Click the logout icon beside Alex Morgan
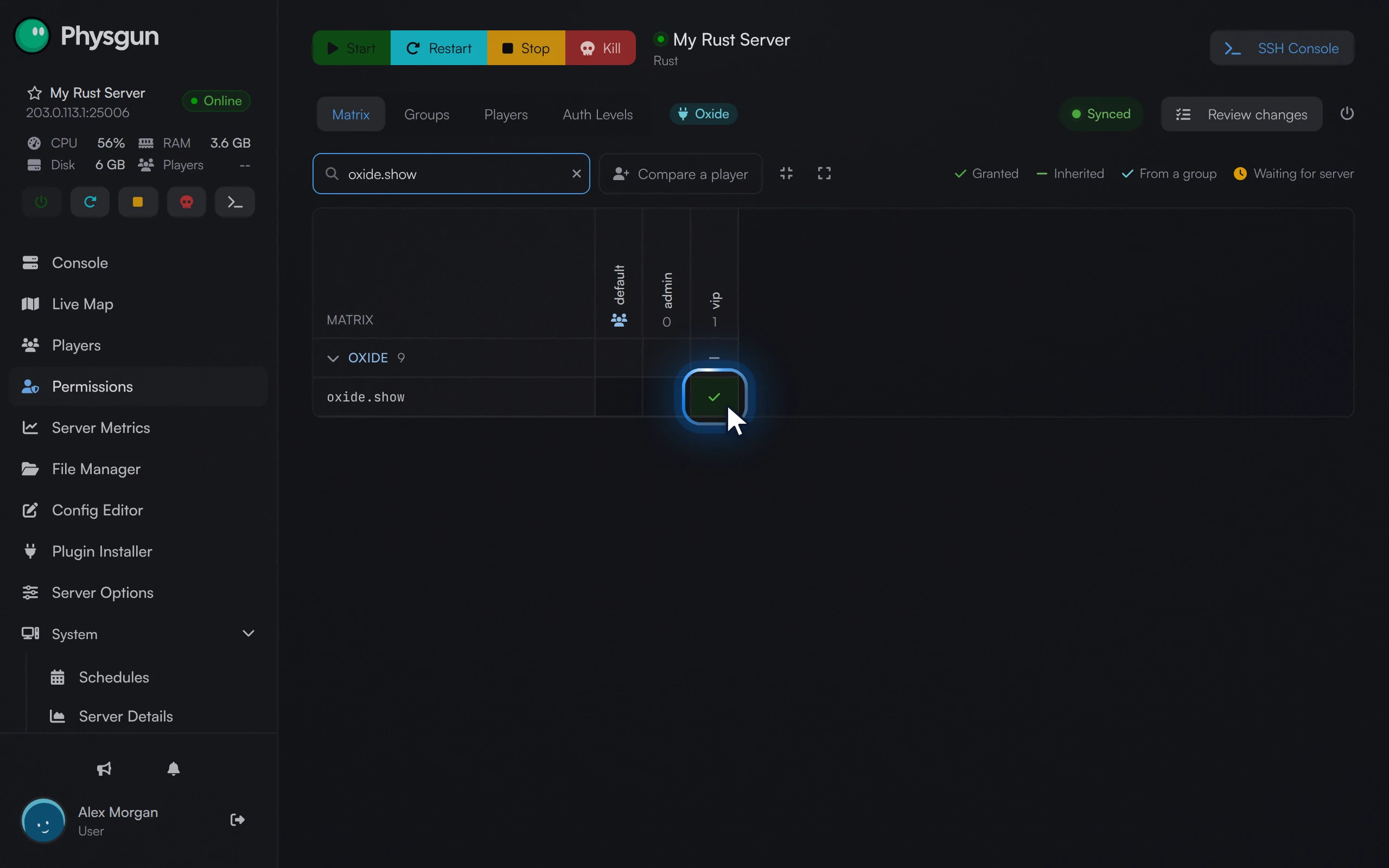 pos(238,820)
